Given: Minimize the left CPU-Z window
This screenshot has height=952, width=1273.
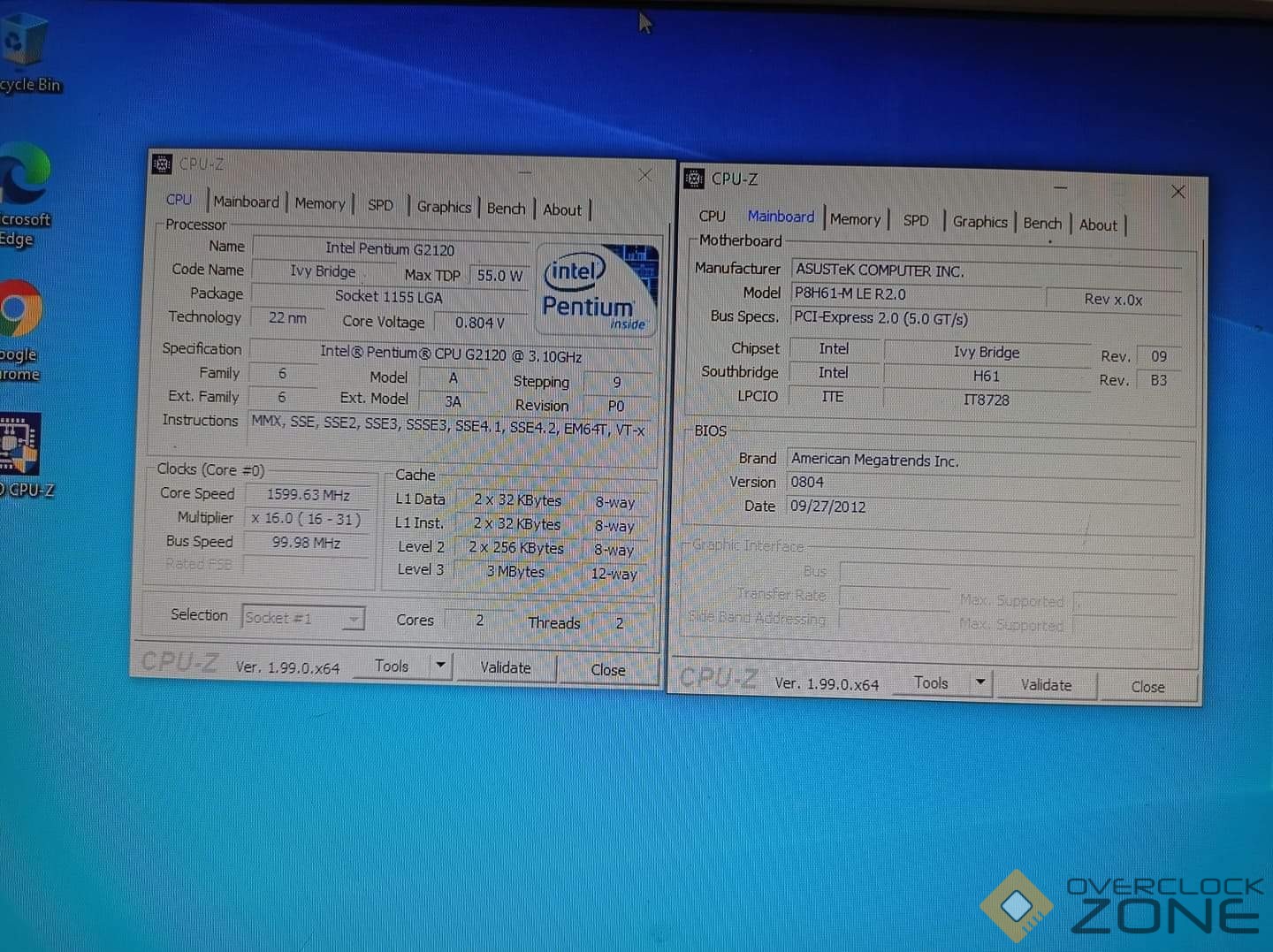Looking at the screenshot, I should (x=525, y=172).
